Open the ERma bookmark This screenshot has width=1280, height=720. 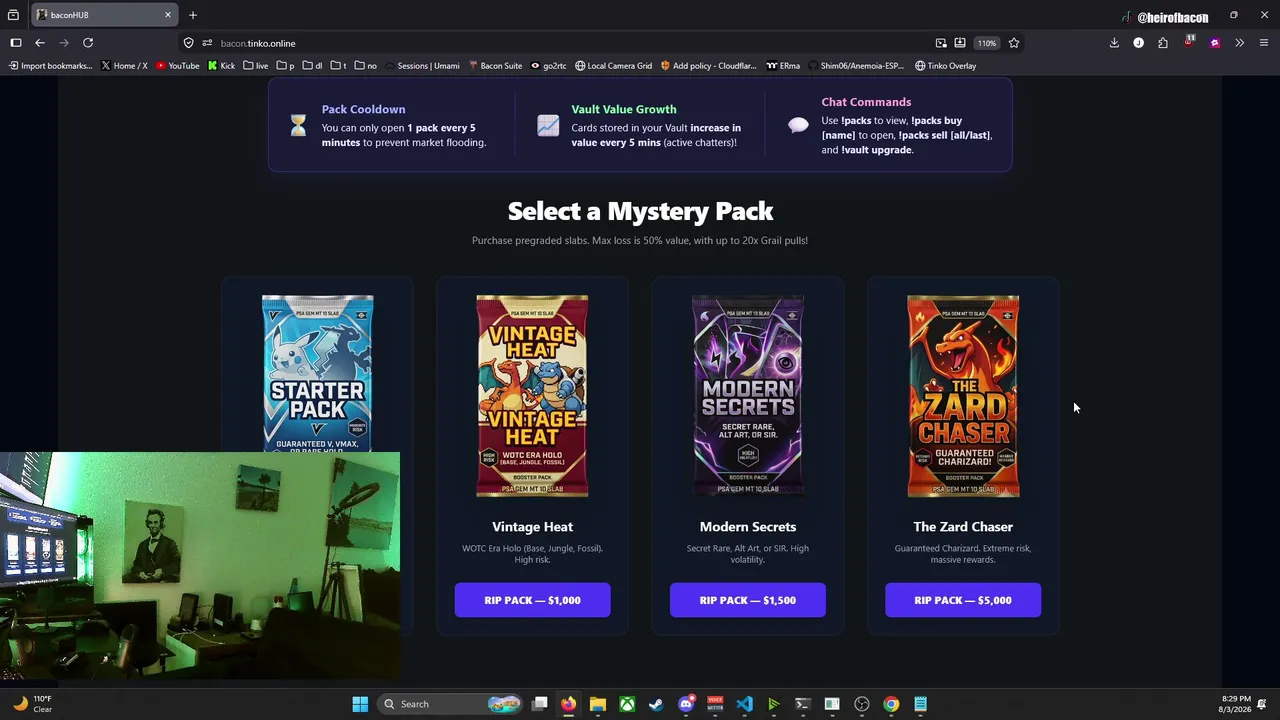point(783,66)
